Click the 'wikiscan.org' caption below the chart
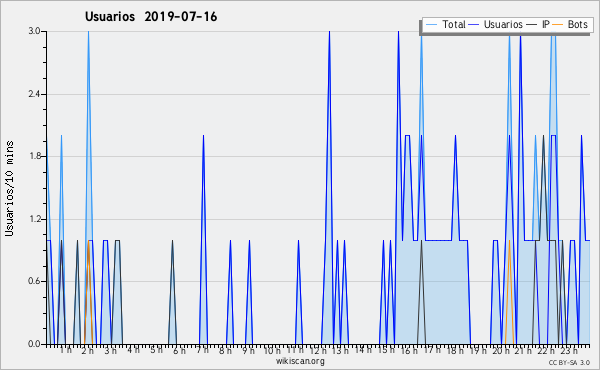The image size is (600, 370). [x=300, y=361]
